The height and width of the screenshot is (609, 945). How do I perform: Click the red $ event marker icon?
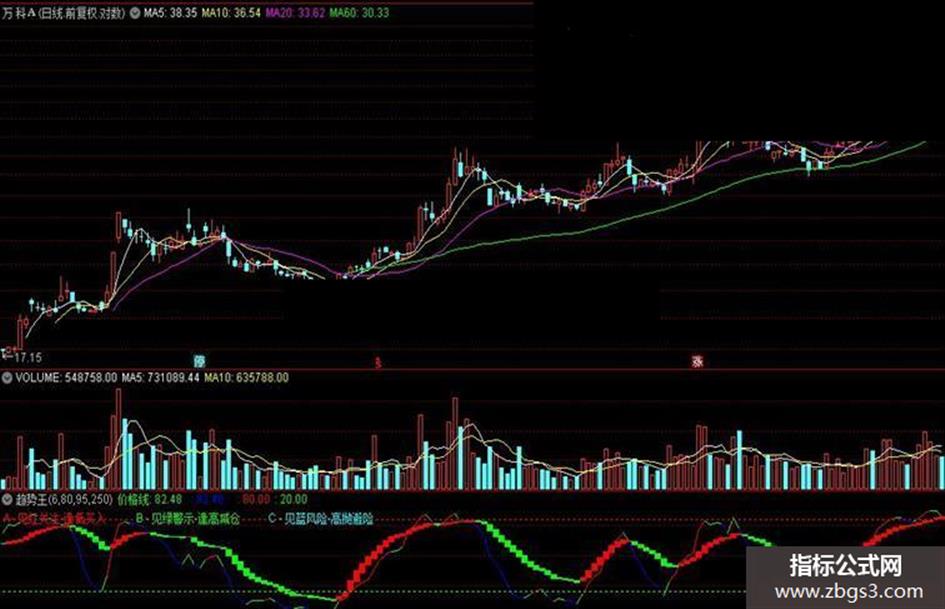coord(378,362)
